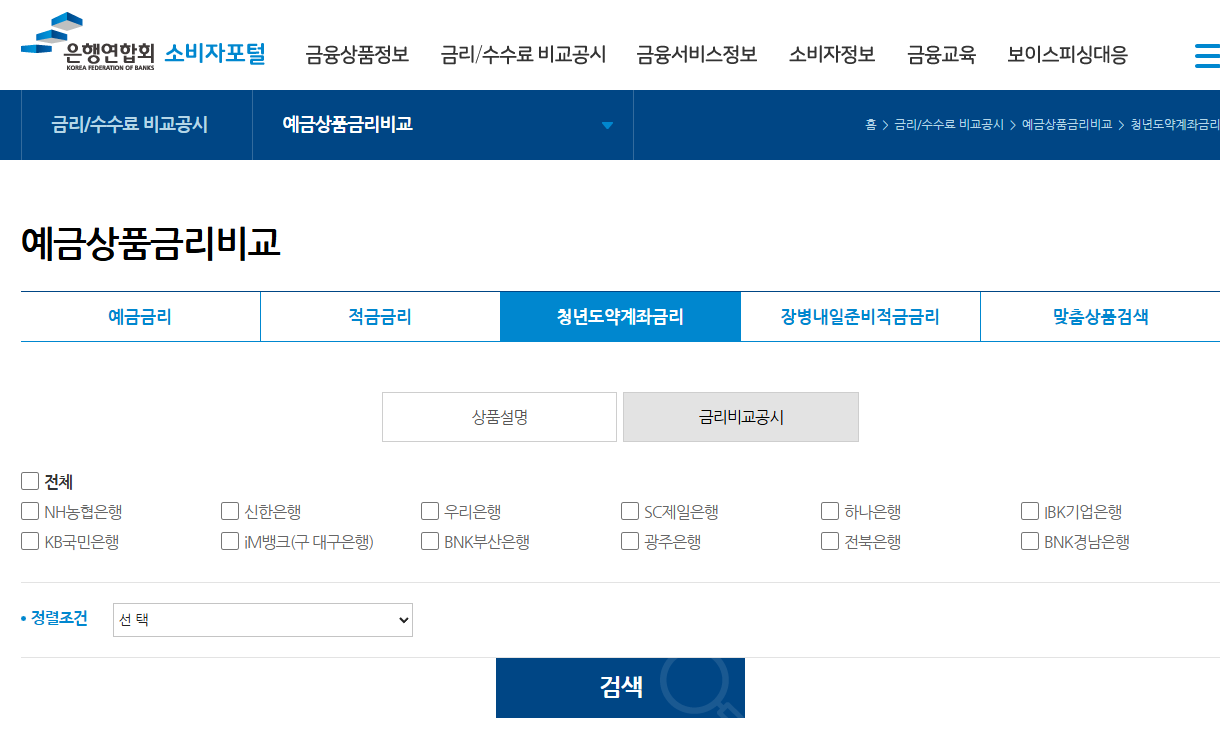Click the 금리/수수료 비교공시 section label in blue bar

pyautogui.click(x=130, y=125)
